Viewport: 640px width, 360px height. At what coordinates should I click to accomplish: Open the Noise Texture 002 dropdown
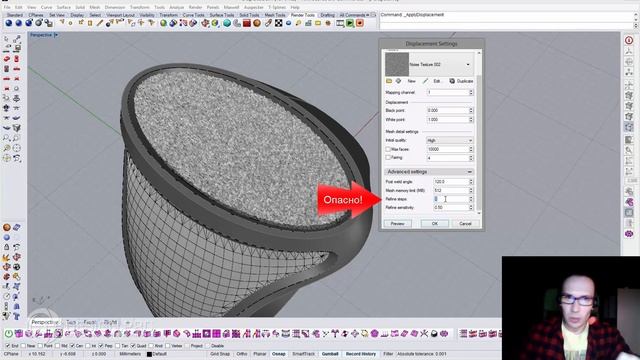(468, 64)
